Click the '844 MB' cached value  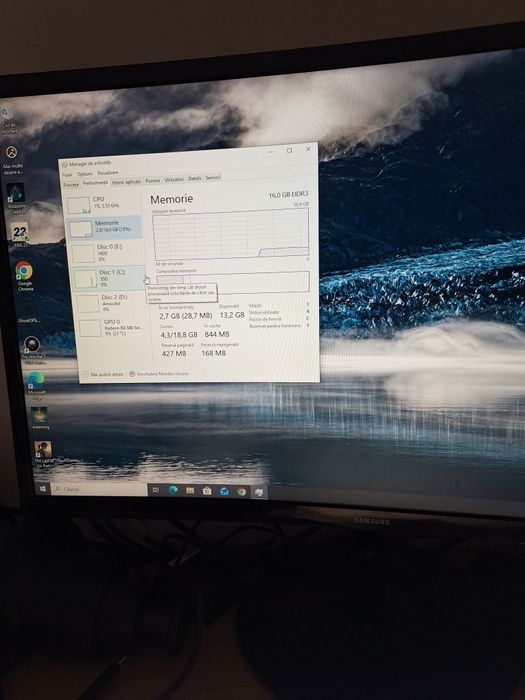(x=217, y=334)
